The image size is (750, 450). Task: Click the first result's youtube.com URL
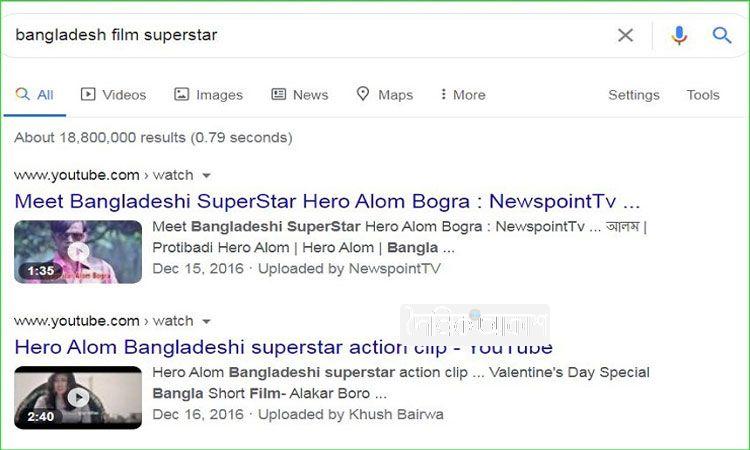(x=77, y=175)
